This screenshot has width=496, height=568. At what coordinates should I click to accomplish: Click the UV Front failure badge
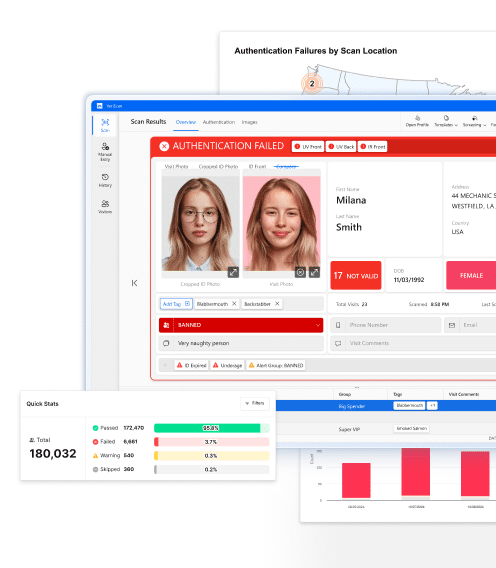click(308, 146)
